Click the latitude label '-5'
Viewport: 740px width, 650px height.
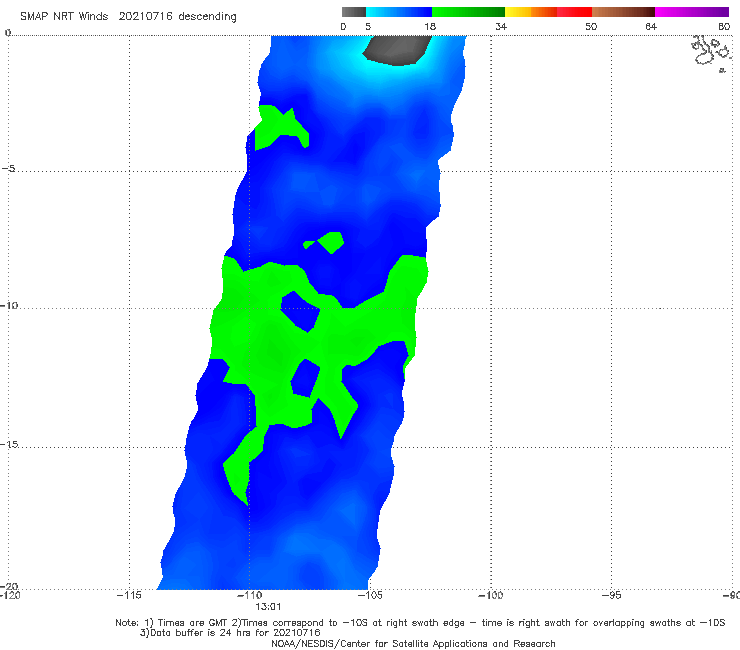[x=8, y=169]
